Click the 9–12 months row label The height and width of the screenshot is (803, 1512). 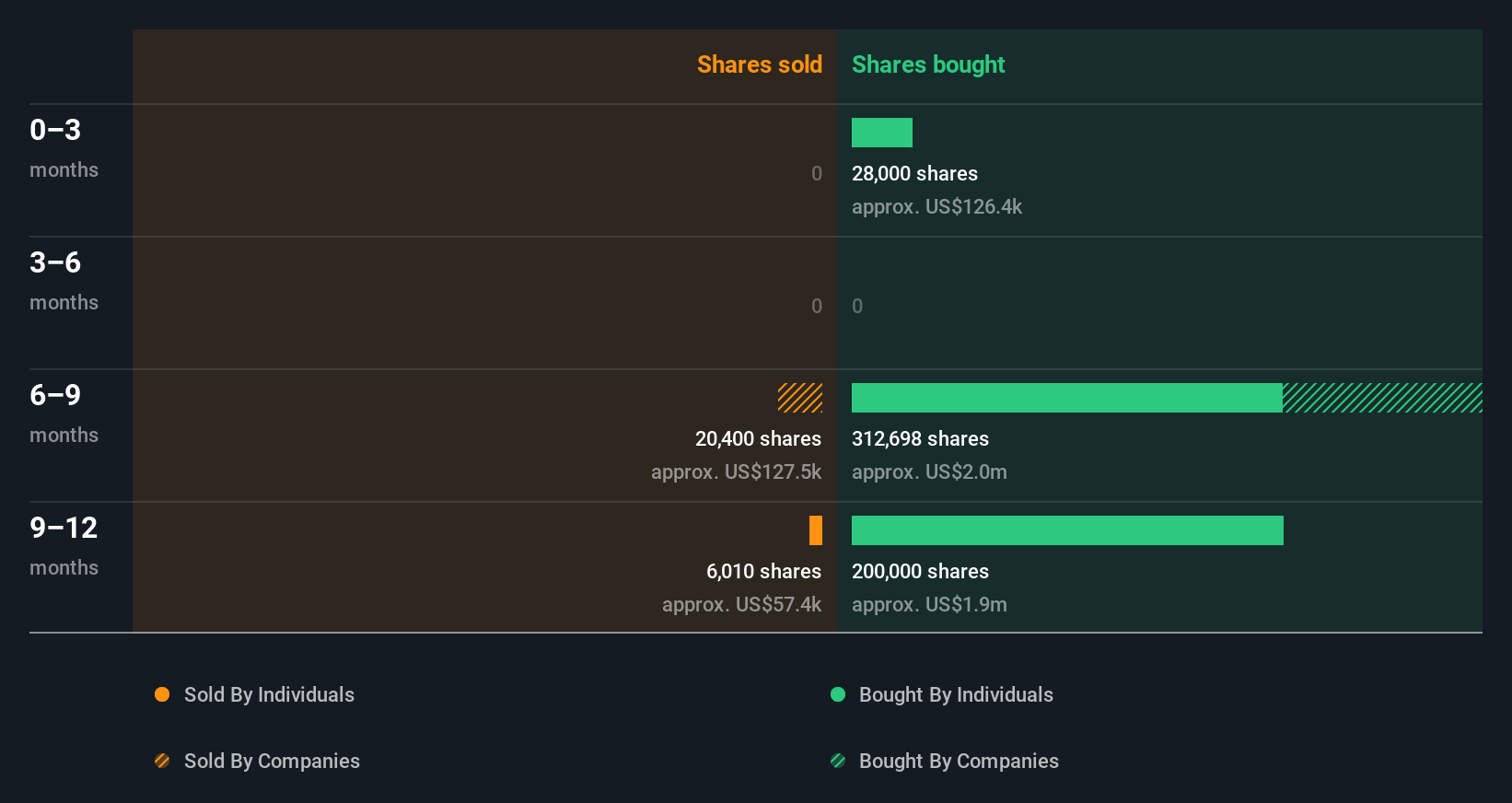point(64,545)
